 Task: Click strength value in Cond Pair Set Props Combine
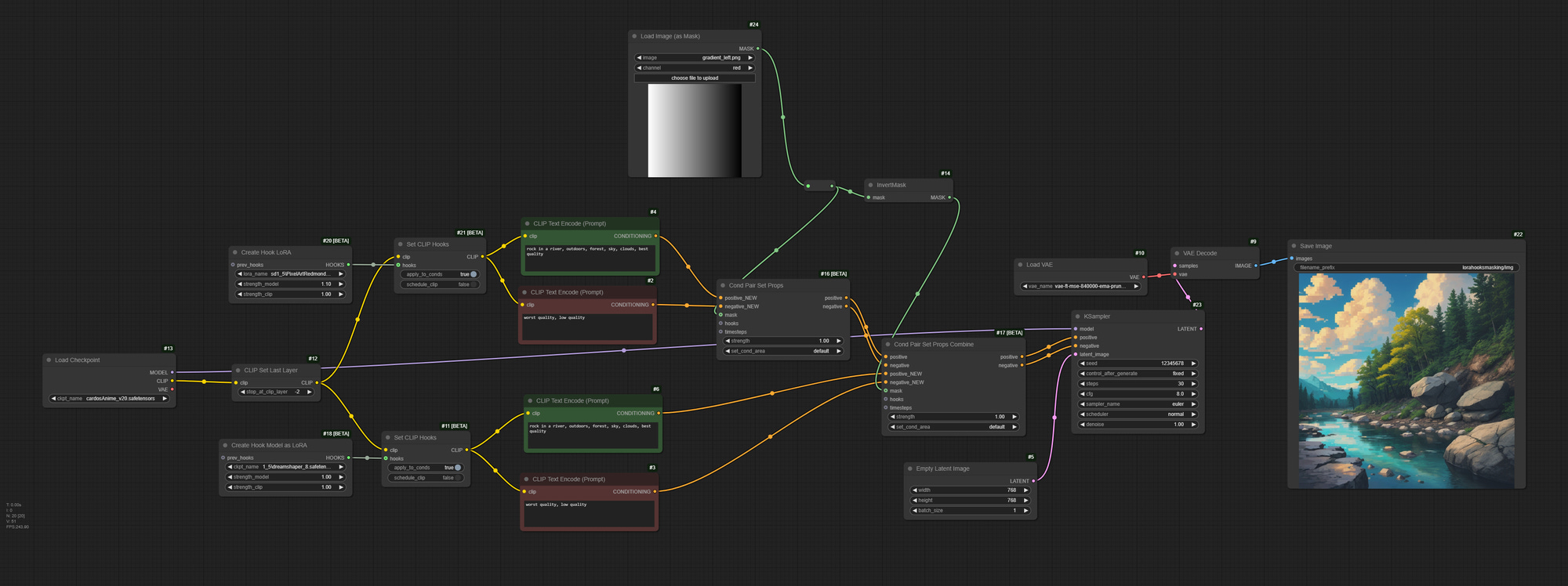tap(953, 417)
